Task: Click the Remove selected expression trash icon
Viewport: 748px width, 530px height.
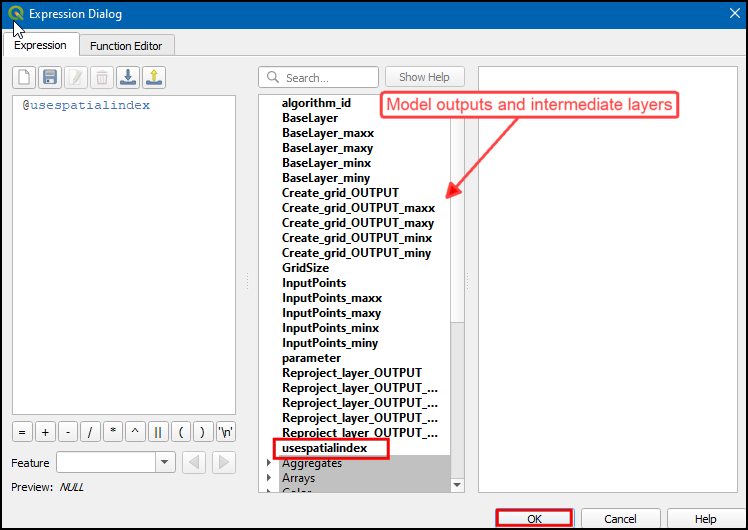Action: [102, 77]
